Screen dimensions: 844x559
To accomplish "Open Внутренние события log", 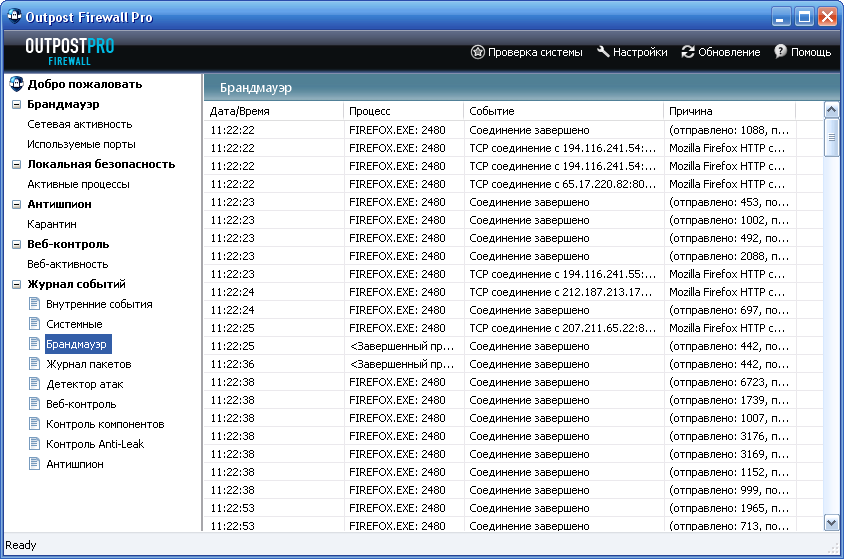I will (99, 304).
